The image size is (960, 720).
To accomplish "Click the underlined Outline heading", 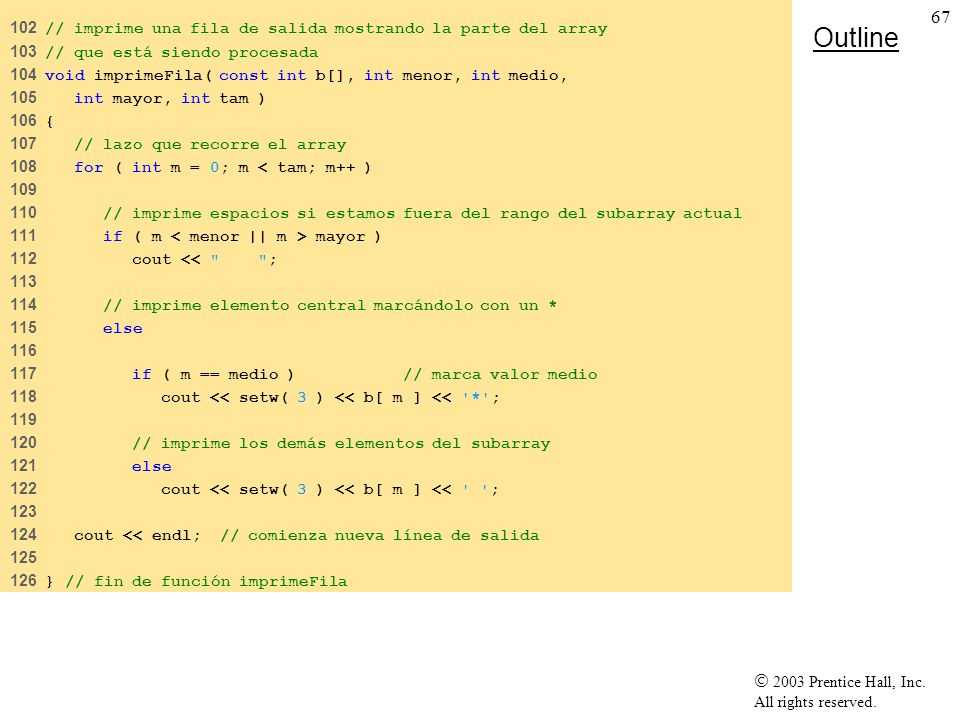I will click(x=855, y=38).
